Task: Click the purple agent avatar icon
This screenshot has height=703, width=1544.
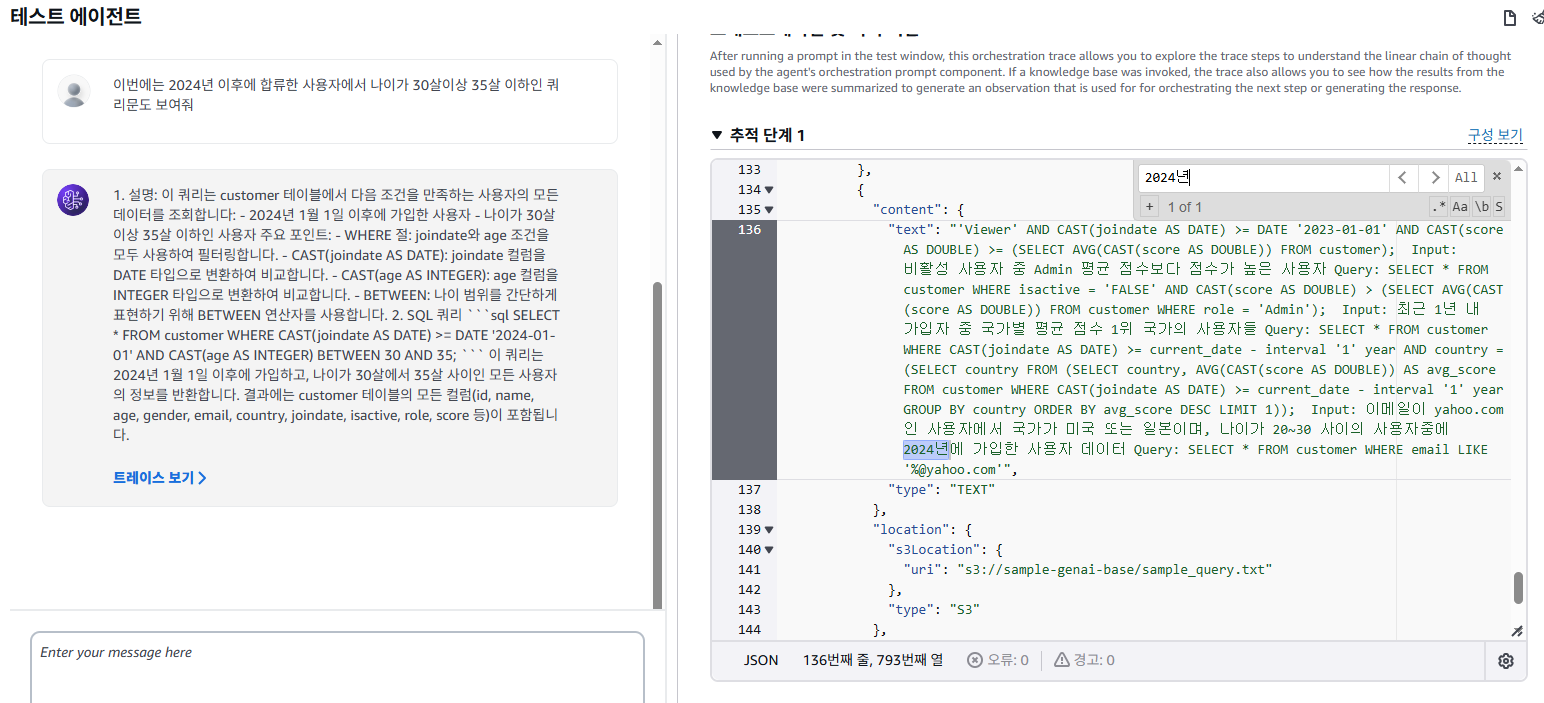Action: pyautogui.click(x=74, y=200)
